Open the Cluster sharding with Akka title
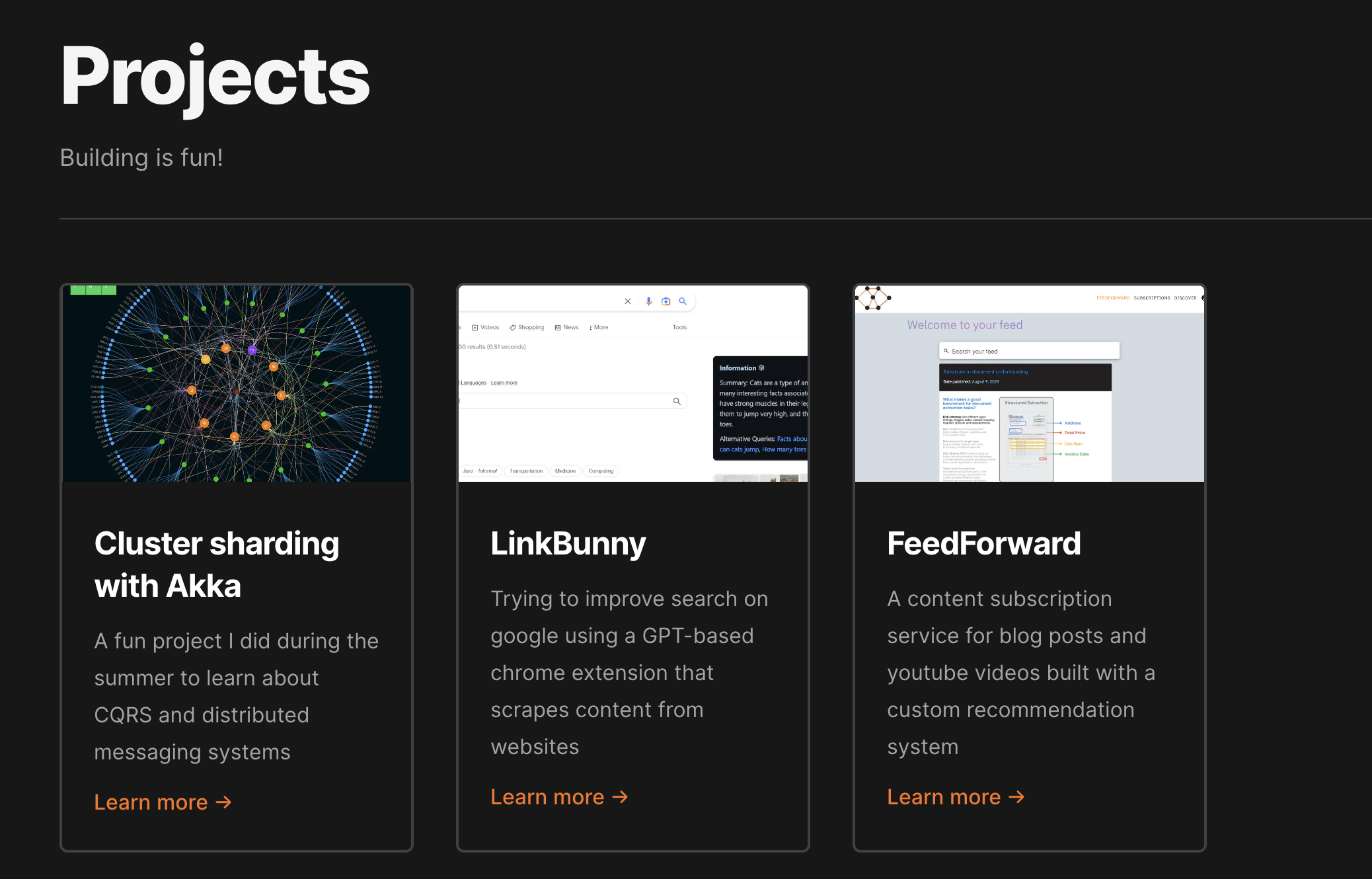Viewport: 1372px width, 879px height. (x=217, y=564)
